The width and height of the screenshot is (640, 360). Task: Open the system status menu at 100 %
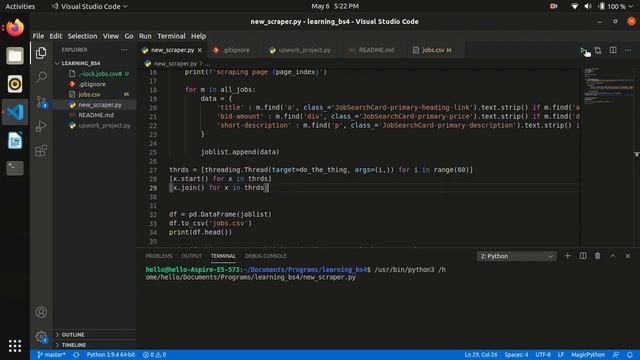pyautogui.click(x=616, y=6)
